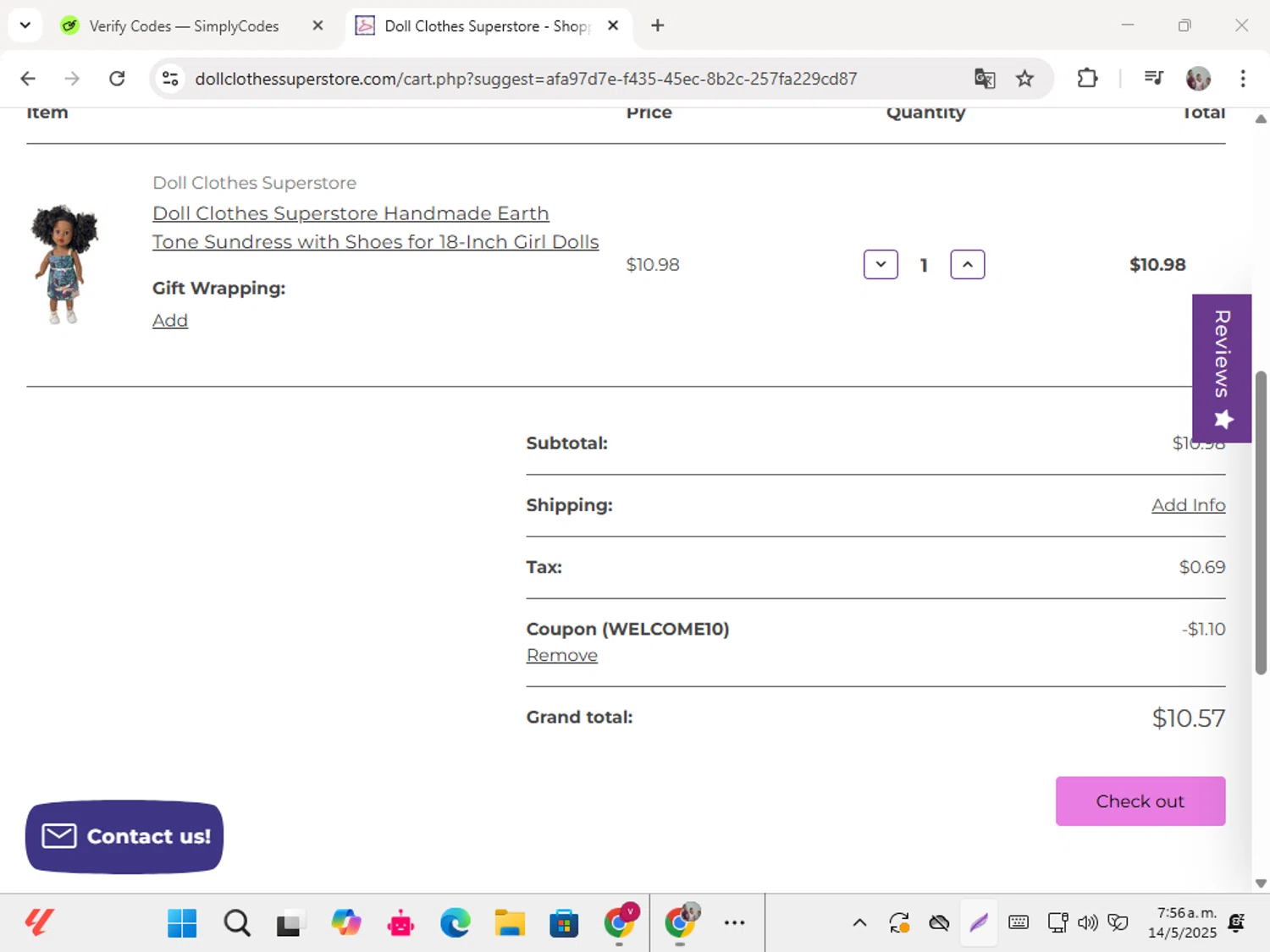1270x952 pixels.
Task: Go back to the previous page
Action: click(x=28, y=79)
